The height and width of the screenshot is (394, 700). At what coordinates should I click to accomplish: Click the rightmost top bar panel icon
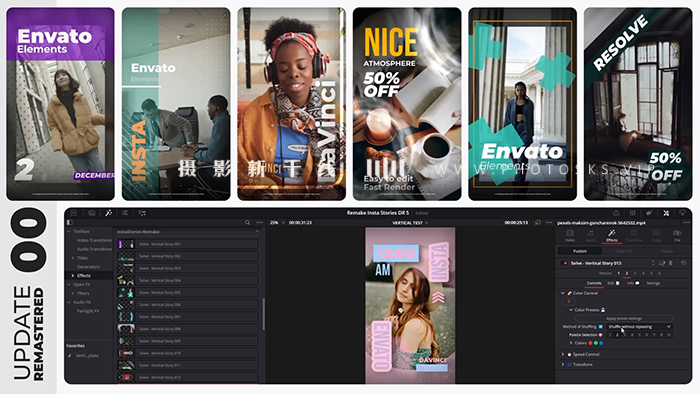point(682,213)
